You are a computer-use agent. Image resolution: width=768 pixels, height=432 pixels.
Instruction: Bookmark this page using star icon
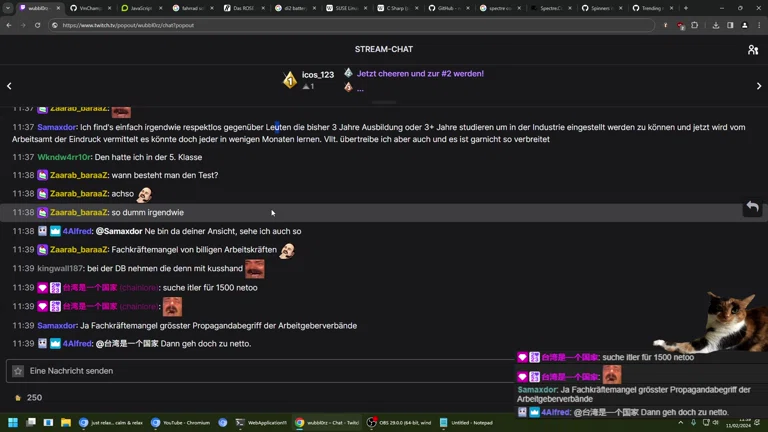[665, 25]
